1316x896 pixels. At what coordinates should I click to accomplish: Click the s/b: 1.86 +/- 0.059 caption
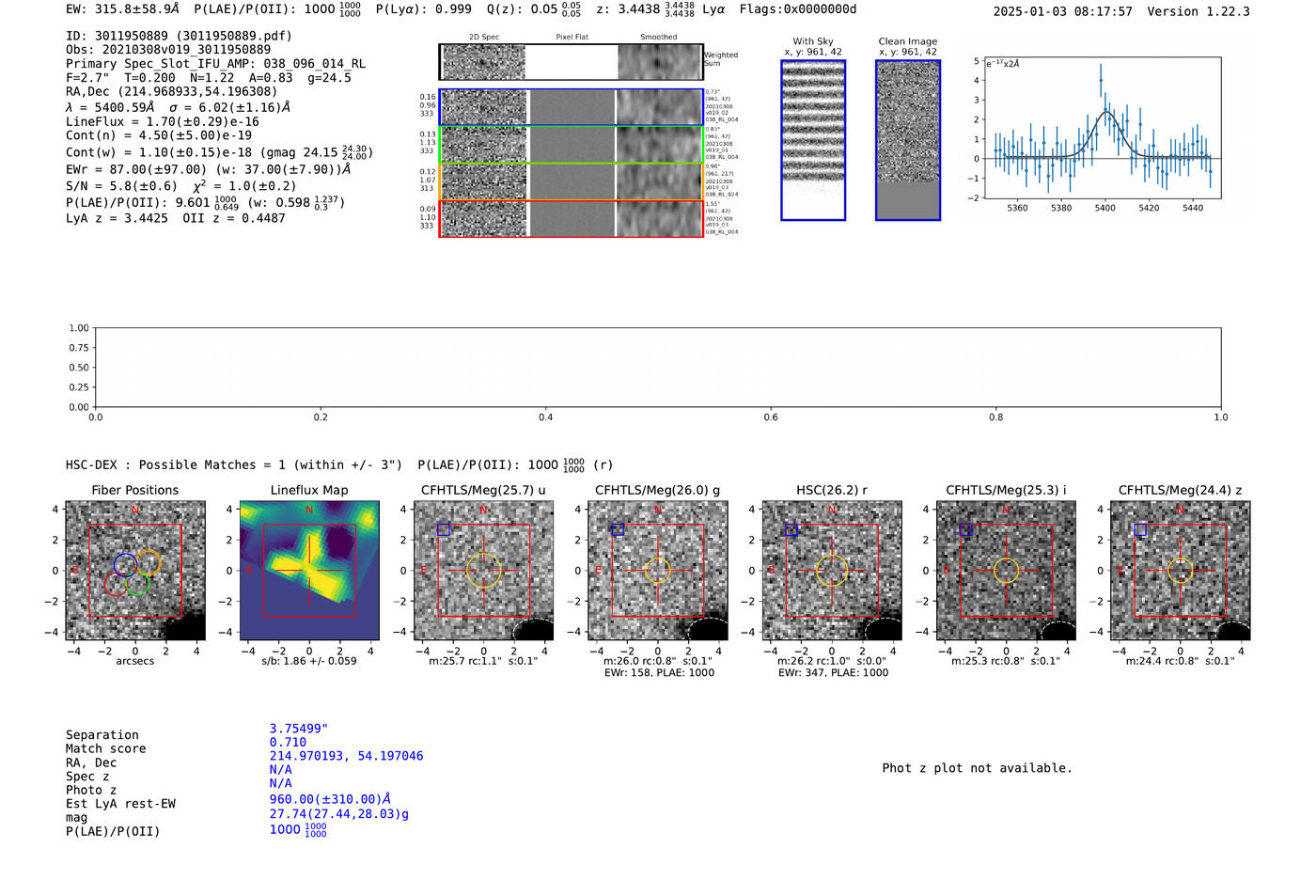click(x=309, y=661)
